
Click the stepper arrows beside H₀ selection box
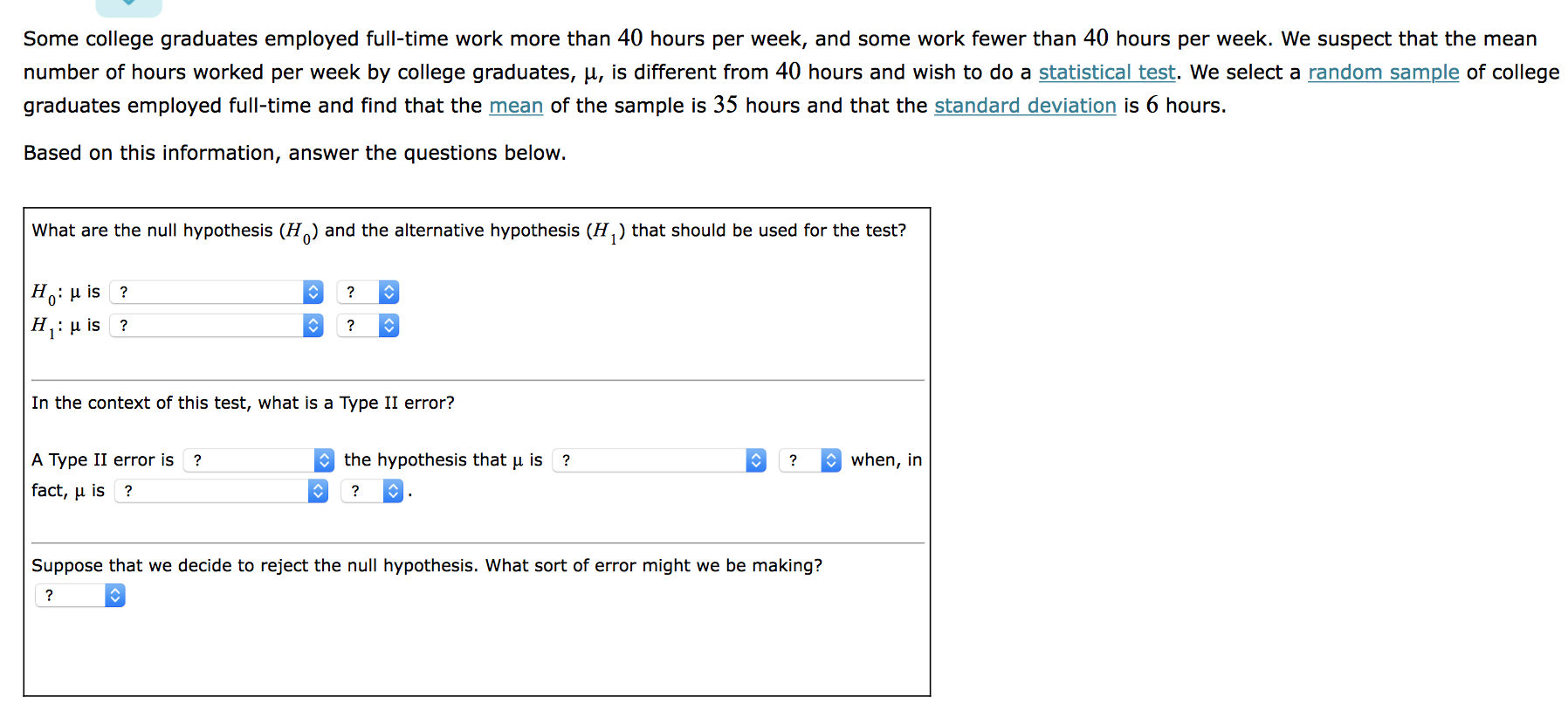[313, 292]
